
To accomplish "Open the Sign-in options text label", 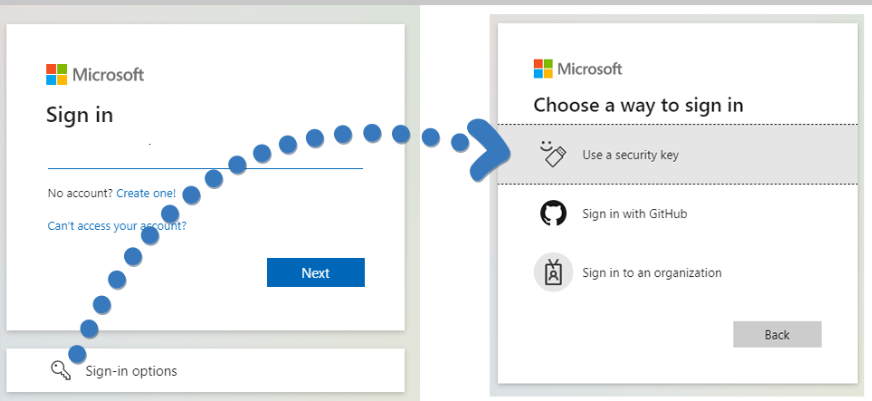I will (x=131, y=371).
